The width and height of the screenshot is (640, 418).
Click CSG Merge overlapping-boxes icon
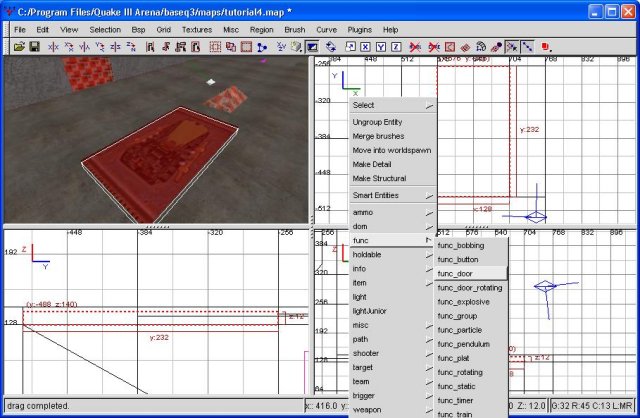231,47
